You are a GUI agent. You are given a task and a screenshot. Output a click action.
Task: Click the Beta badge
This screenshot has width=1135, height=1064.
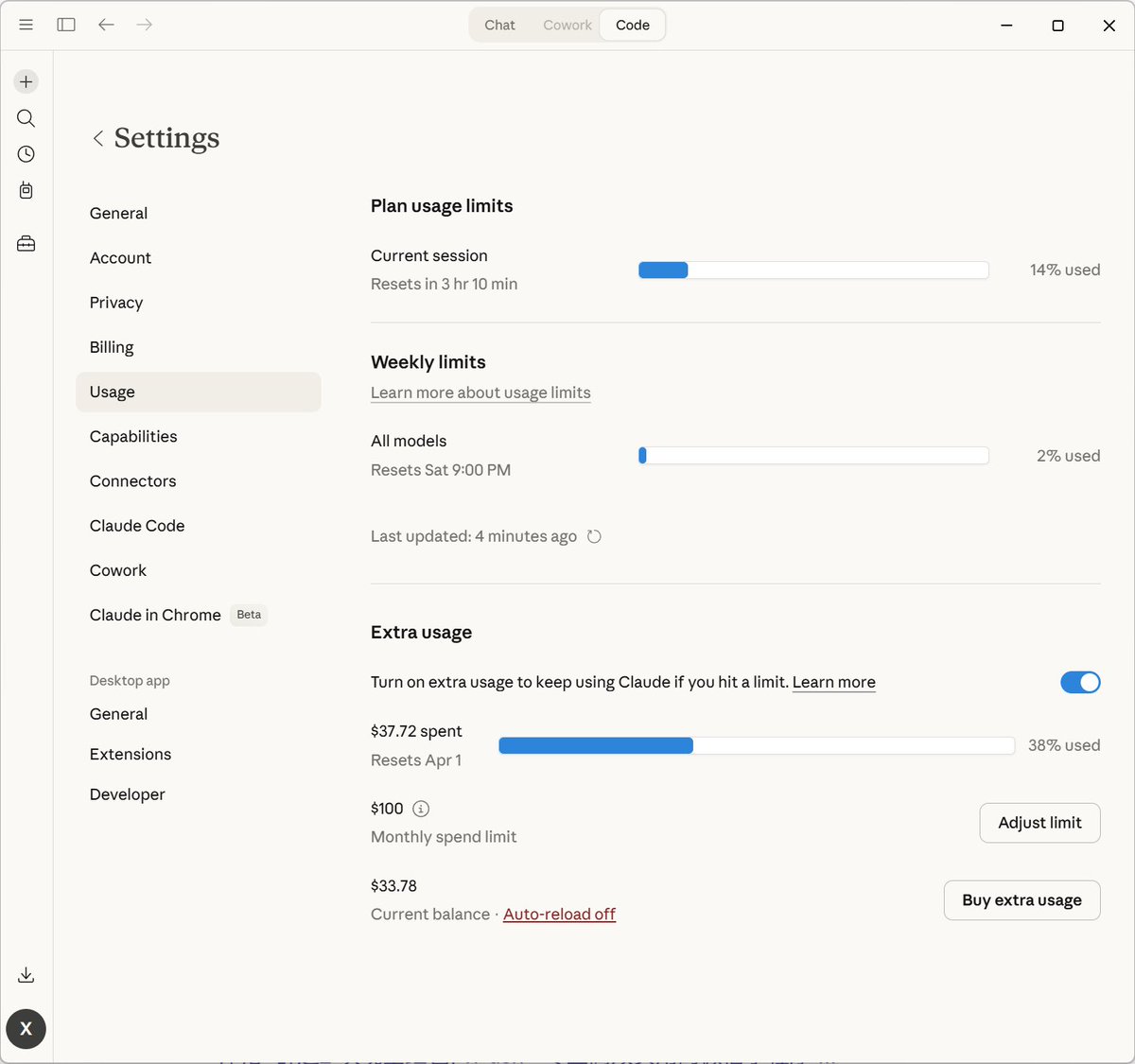[x=249, y=615]
